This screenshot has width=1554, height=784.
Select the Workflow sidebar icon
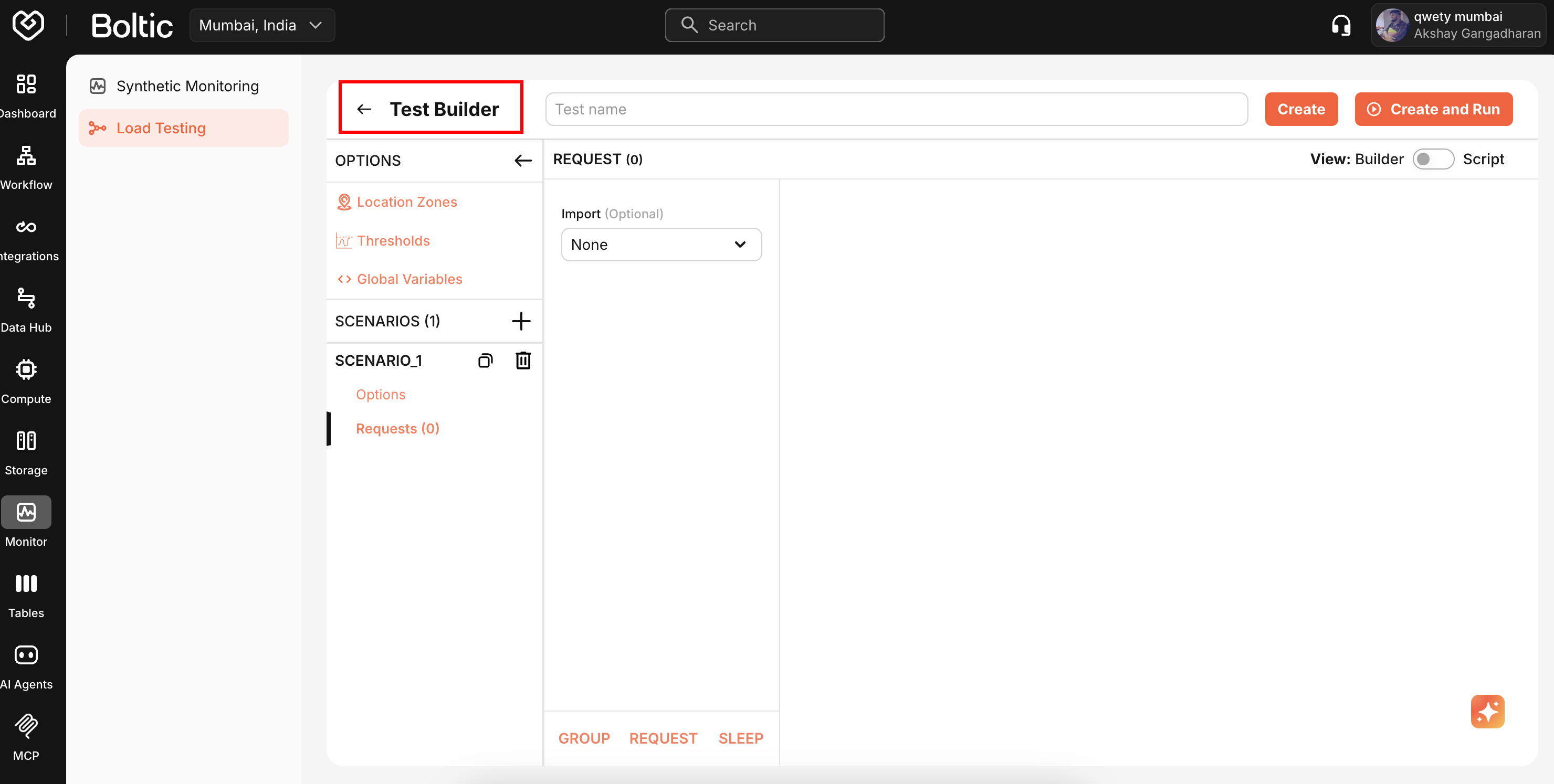coord(25,156)
